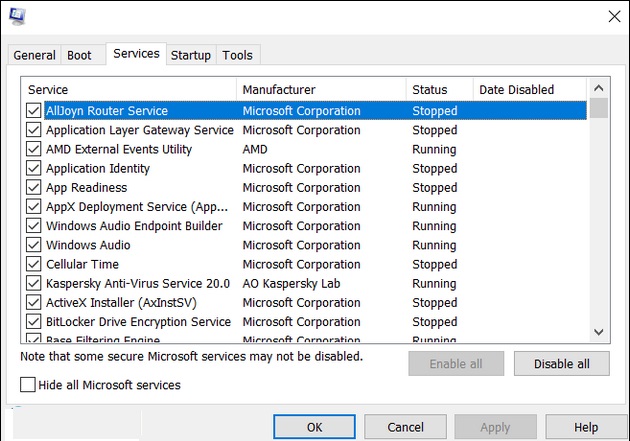
Task: Select Kaspersky Anti-Virus Service 20.0 name
Action: point(138,284)
